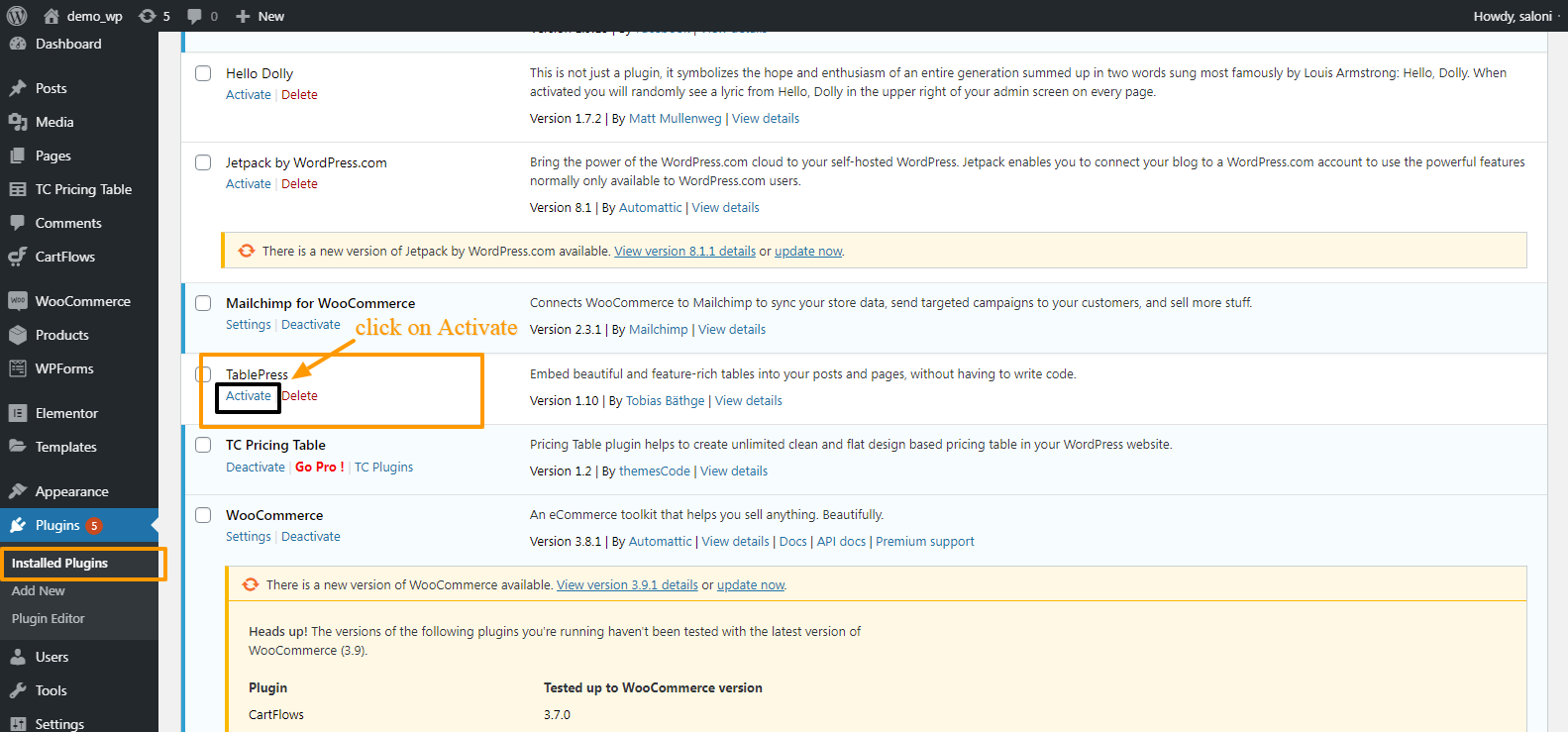Viewport: 1568px width, 732px height.
Task: View details of TablePress plugin
Action: tap(749, 401)
